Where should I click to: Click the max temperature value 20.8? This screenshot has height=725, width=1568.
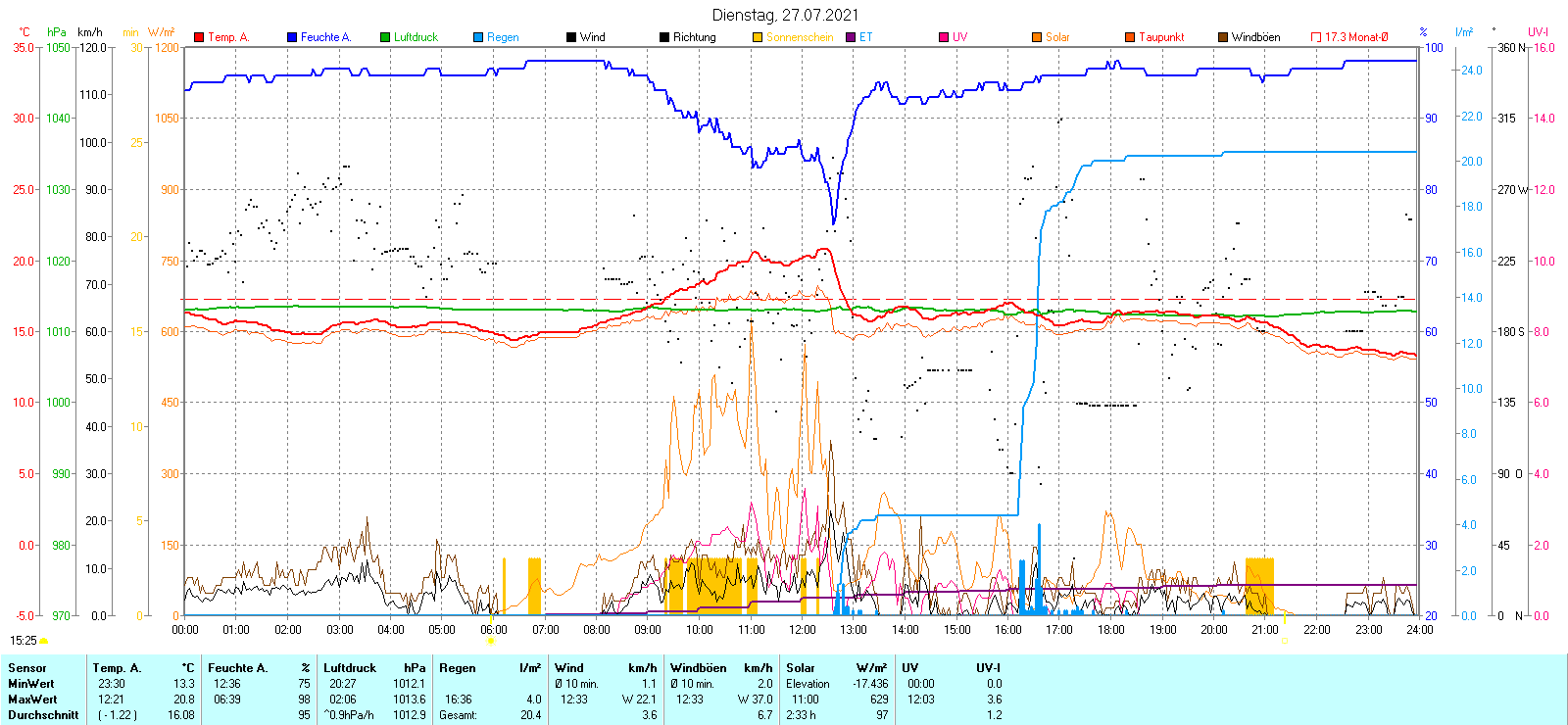(184, 700)
